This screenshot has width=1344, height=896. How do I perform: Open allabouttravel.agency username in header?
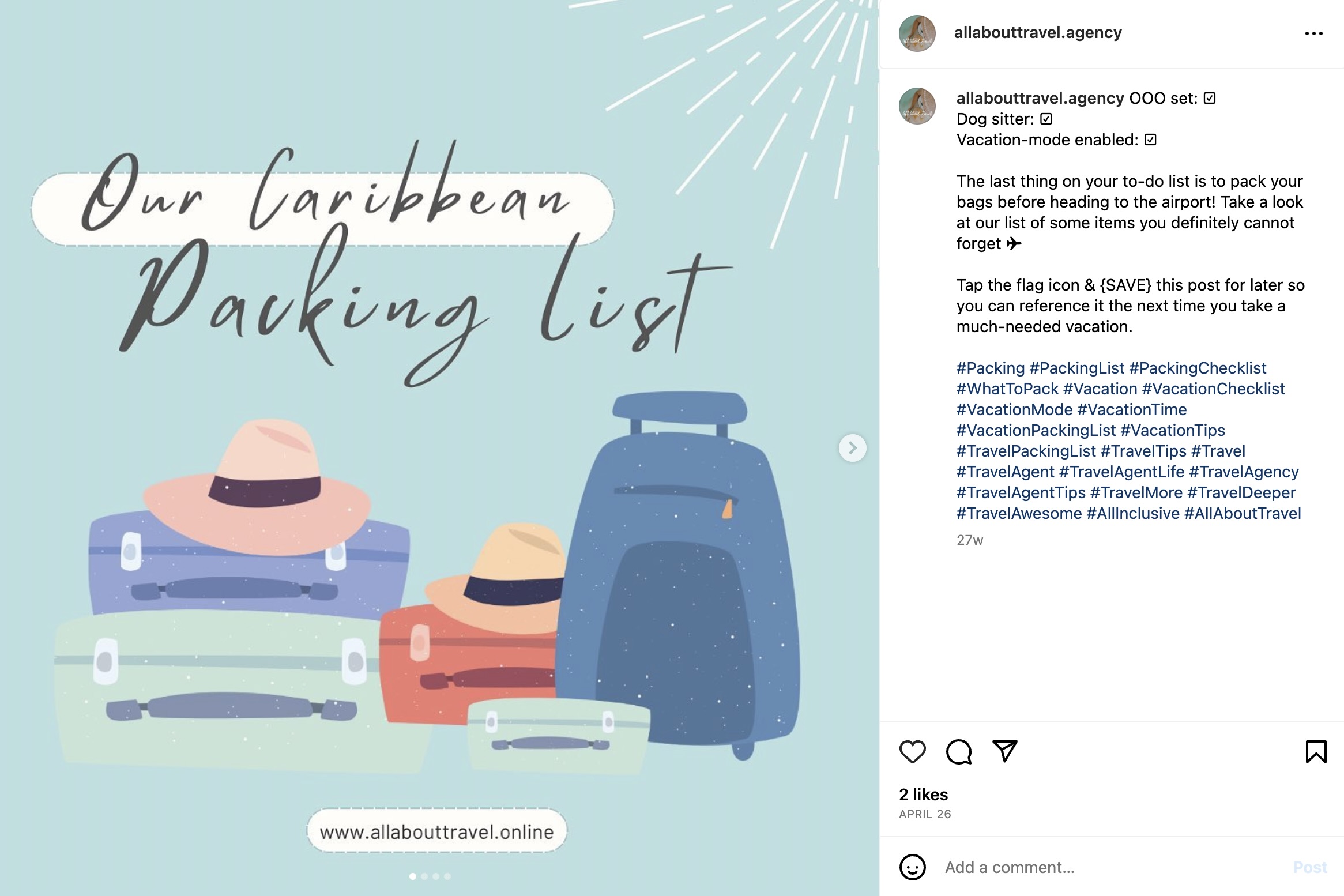[1037, 33]
